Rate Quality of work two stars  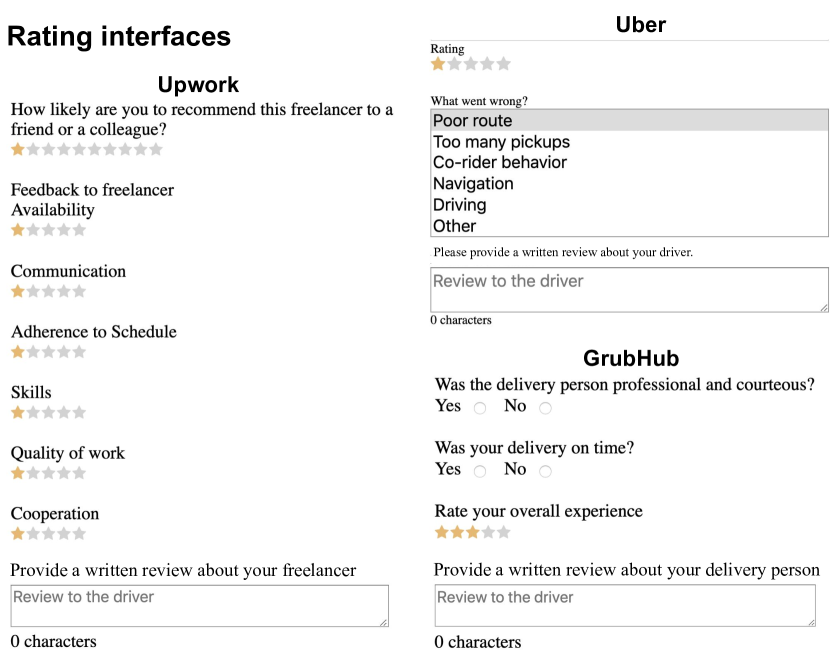pyautogui.click(x=33, y=473)
